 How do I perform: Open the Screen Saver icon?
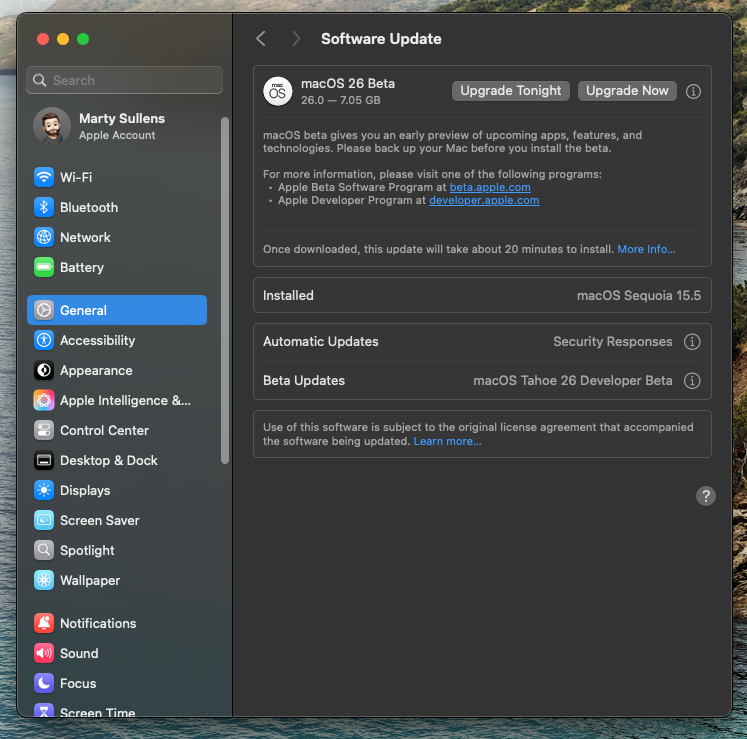[44, 520]
